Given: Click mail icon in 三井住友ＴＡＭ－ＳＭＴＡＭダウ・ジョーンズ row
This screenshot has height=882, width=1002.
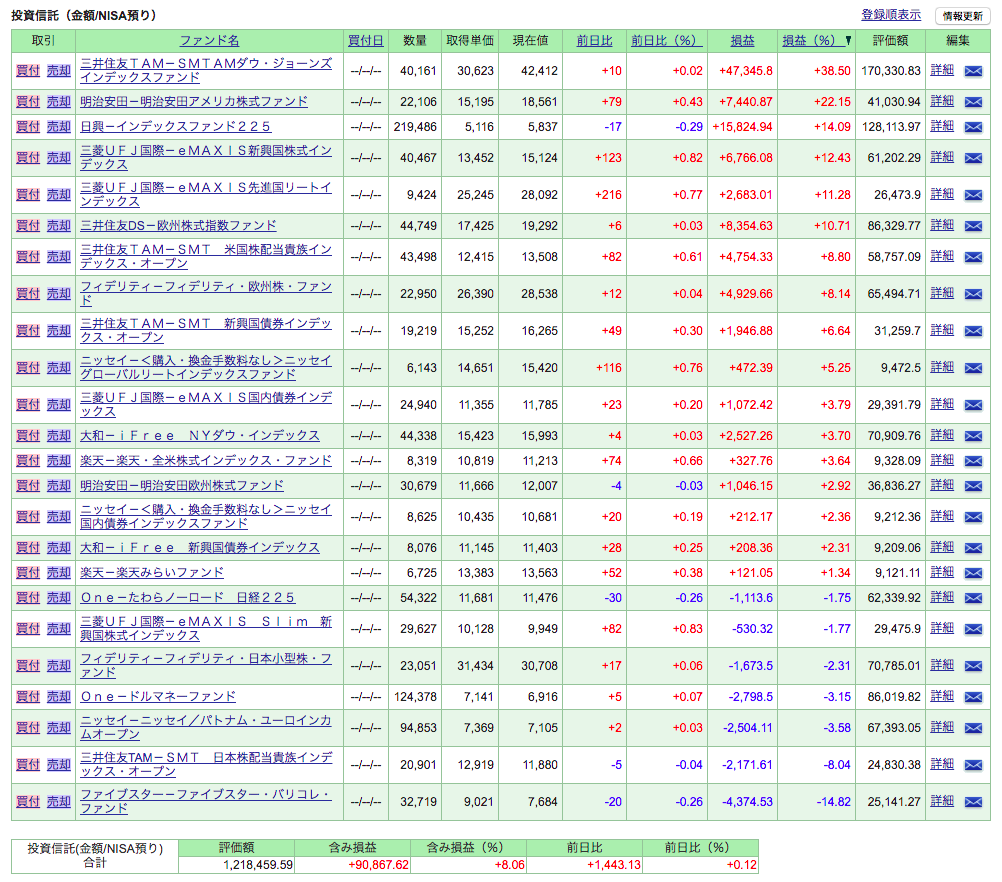Looking at the screenshot, I should pyautogui.click(x=973, y=71).
